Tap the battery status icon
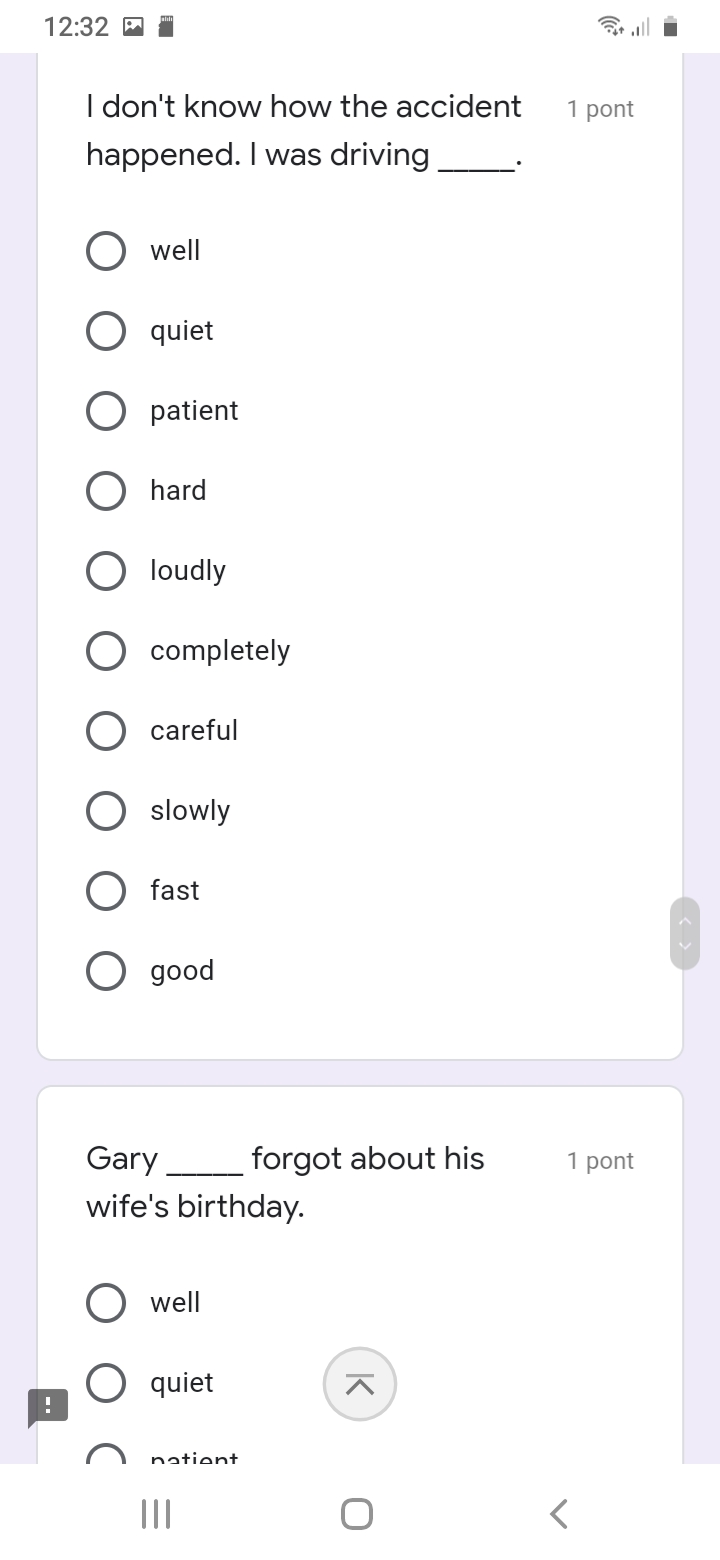The width and height of the screenshot is (720, 1560). (671, 27)
